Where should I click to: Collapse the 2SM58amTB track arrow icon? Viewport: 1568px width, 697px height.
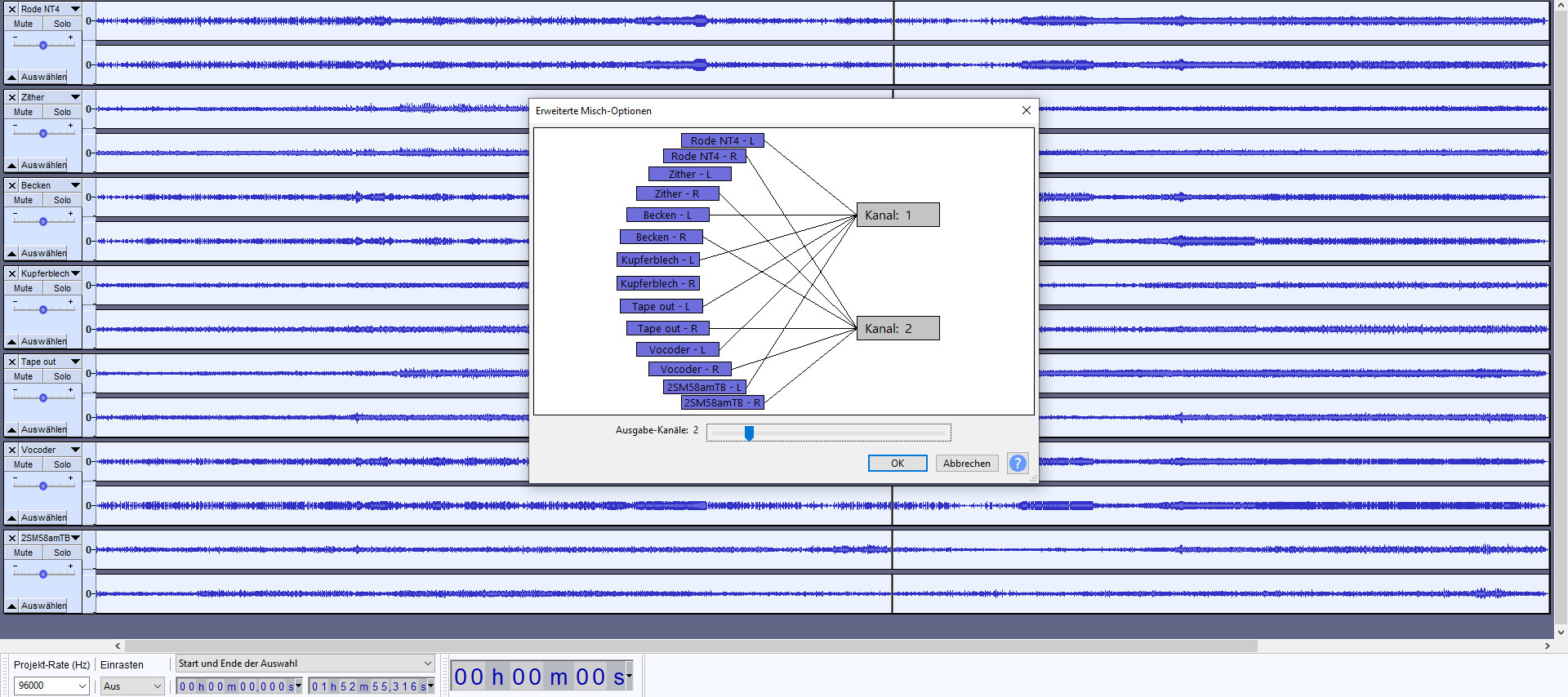[x=11, y=606]
